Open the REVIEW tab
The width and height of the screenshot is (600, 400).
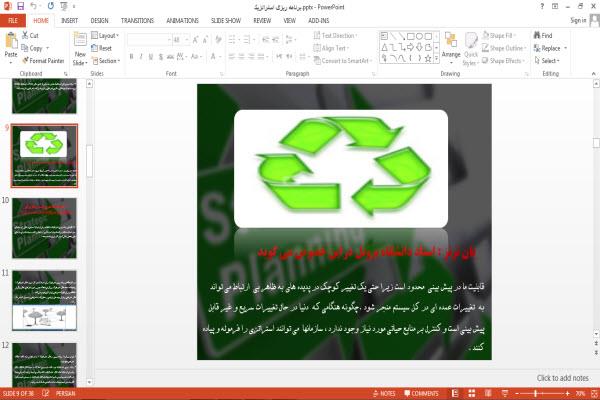pyautogui.click(x=262, y=20)
